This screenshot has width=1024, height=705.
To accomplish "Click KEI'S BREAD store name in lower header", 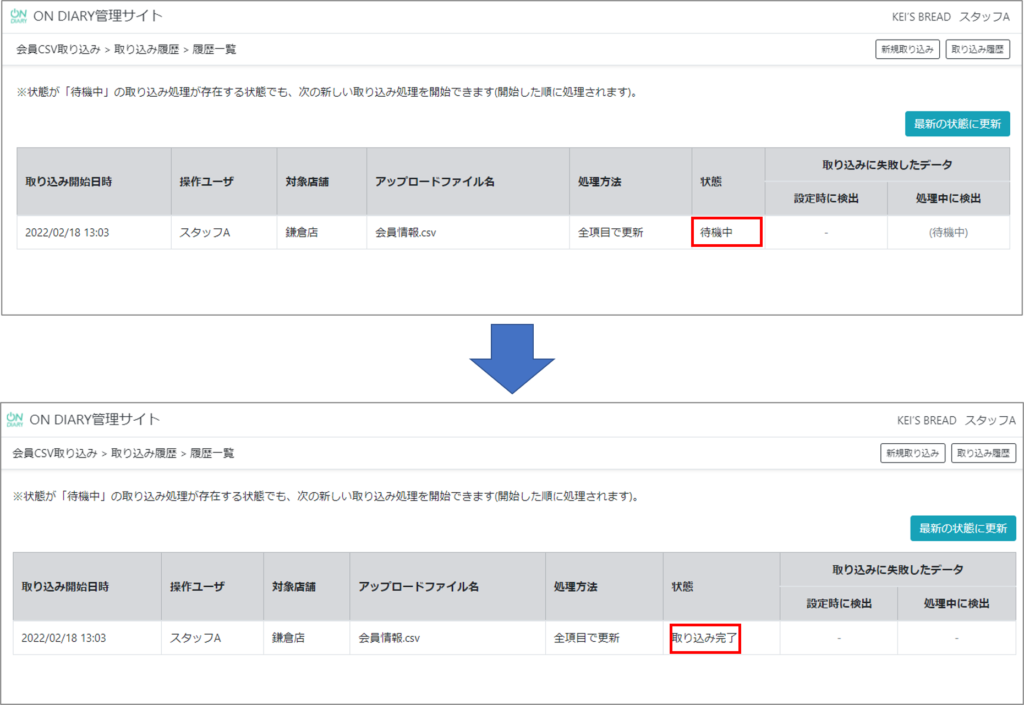I will 920,420.
